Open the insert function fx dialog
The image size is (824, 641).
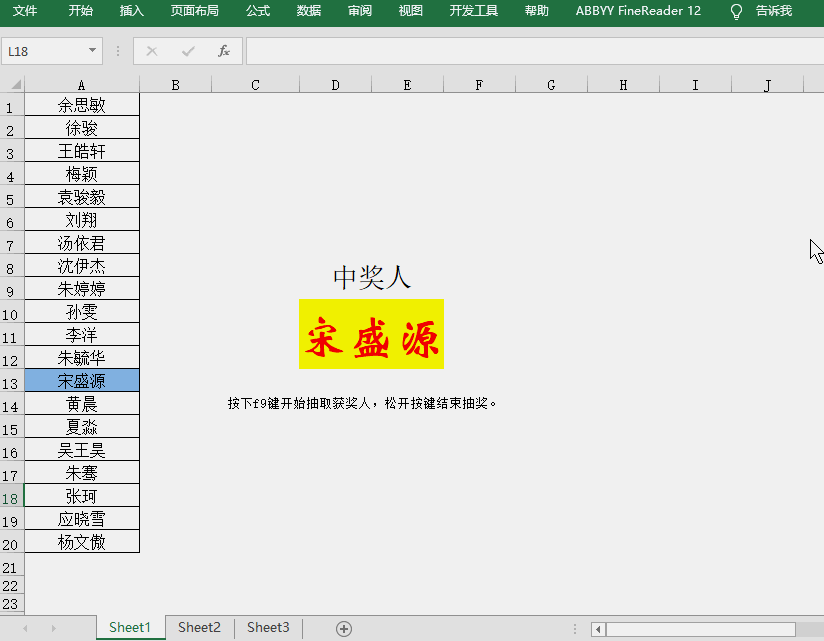[224, 51]
